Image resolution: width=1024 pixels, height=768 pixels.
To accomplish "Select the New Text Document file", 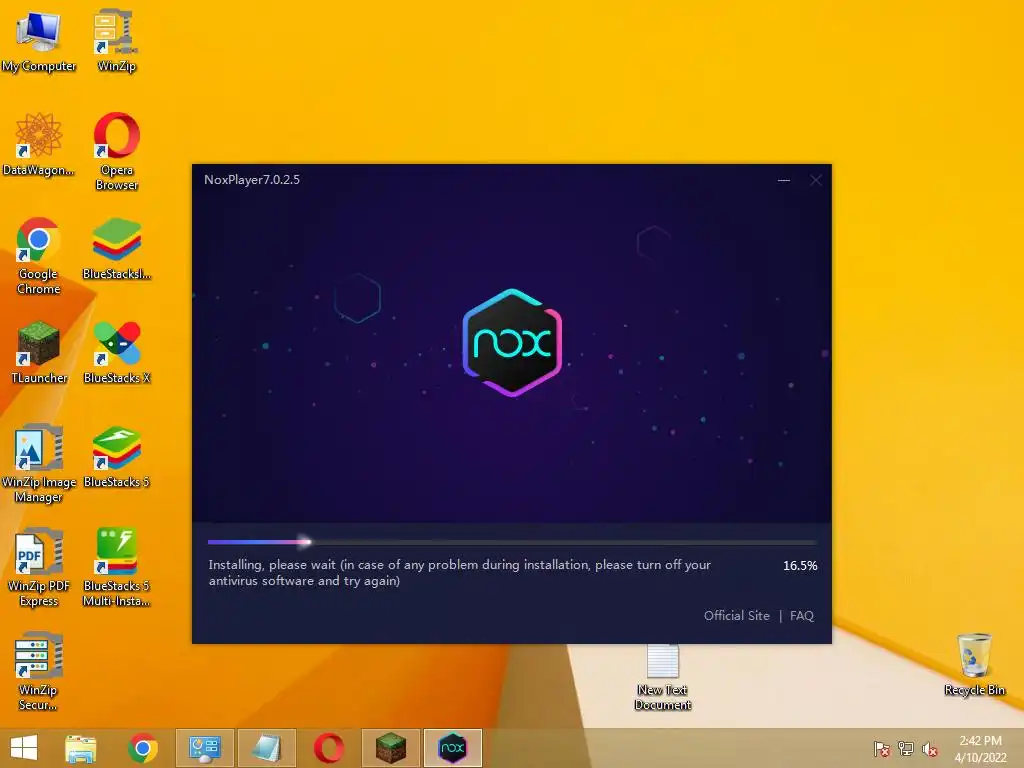I will pos(662,677).
